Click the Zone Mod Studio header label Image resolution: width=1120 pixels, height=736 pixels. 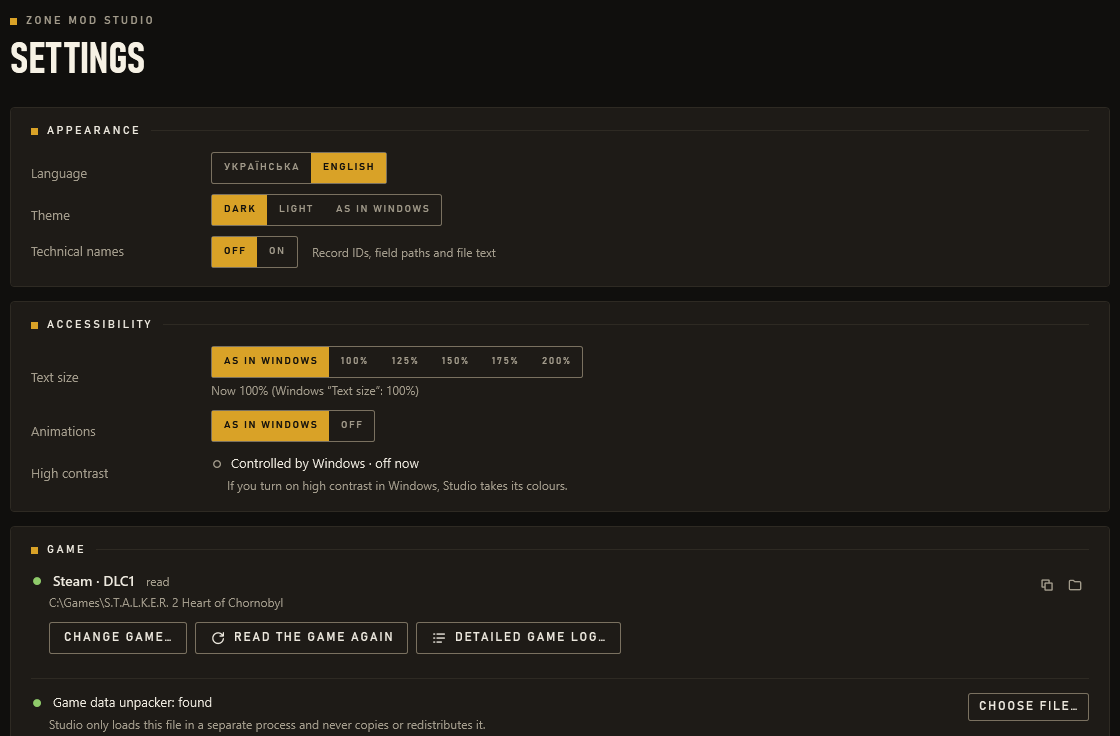[x=90, y=21]
